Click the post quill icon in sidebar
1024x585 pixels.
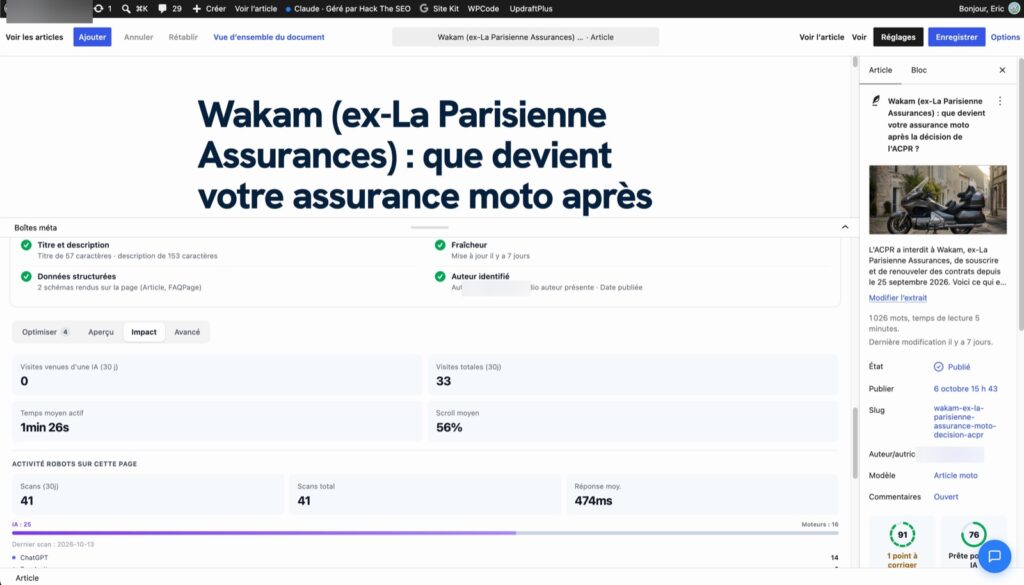876,101
